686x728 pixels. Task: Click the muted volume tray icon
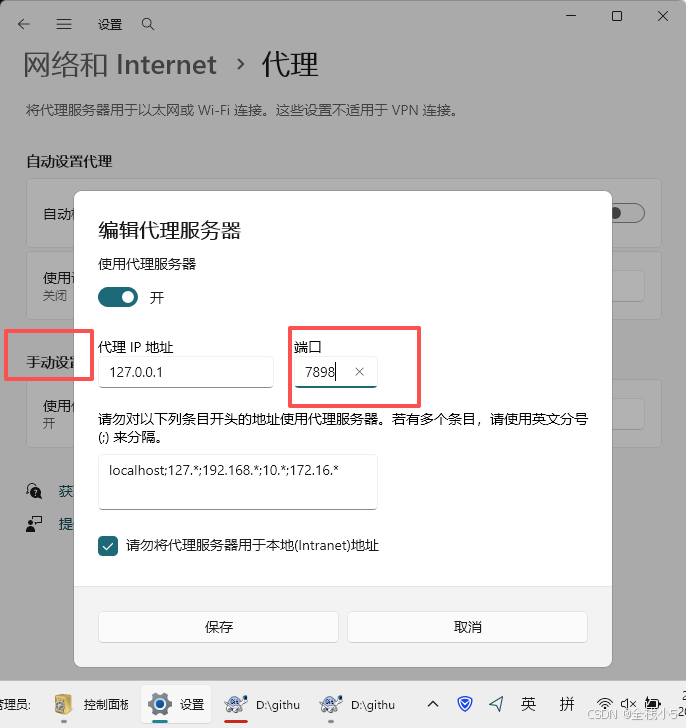[628, 704]
